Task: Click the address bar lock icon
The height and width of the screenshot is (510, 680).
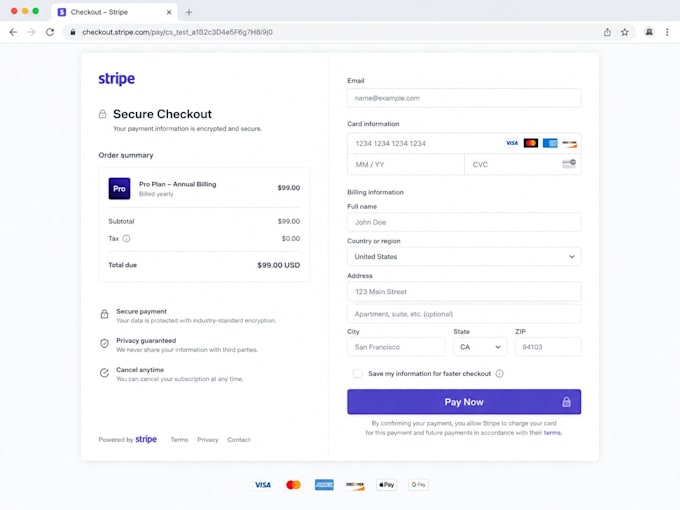Action: 73,32
